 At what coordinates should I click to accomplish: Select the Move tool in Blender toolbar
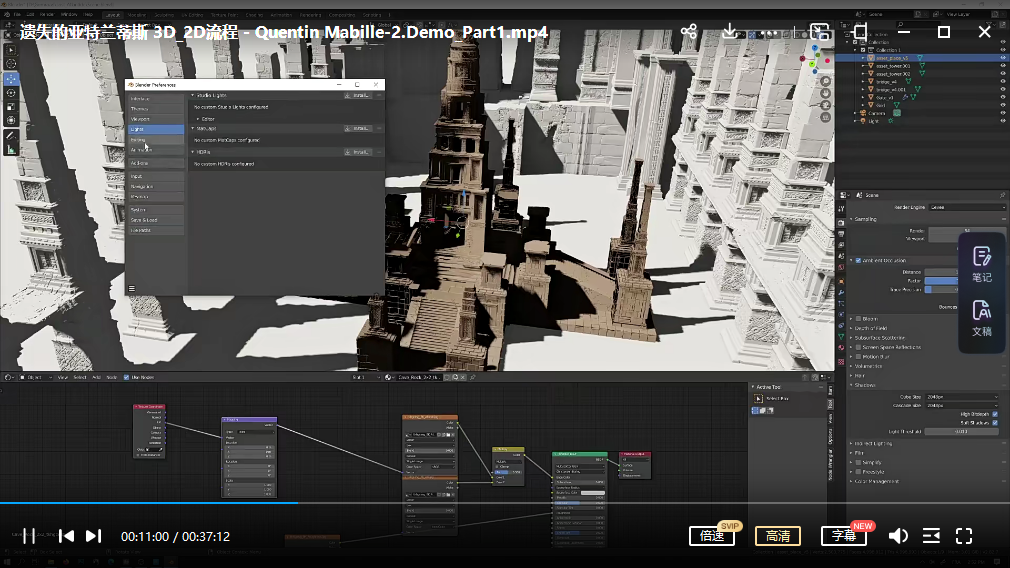pos(11,79)
